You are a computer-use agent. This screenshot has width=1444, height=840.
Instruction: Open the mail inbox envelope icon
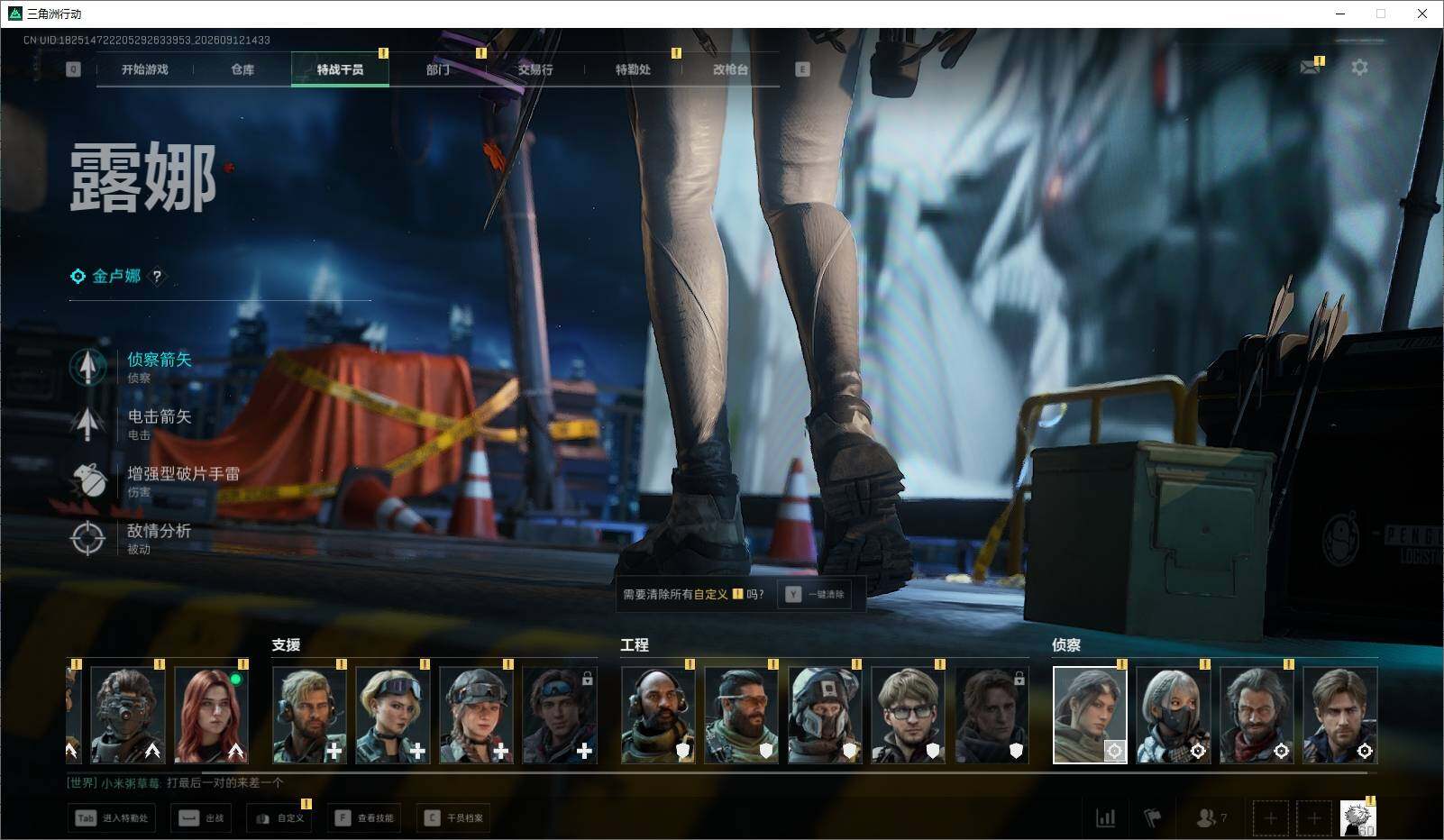tap(1310, 68)
